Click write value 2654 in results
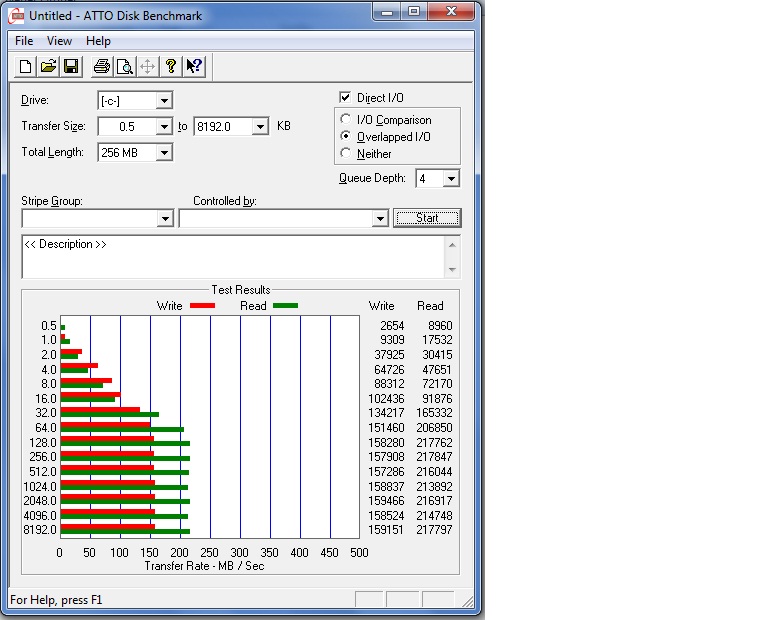 click(392, 326)
